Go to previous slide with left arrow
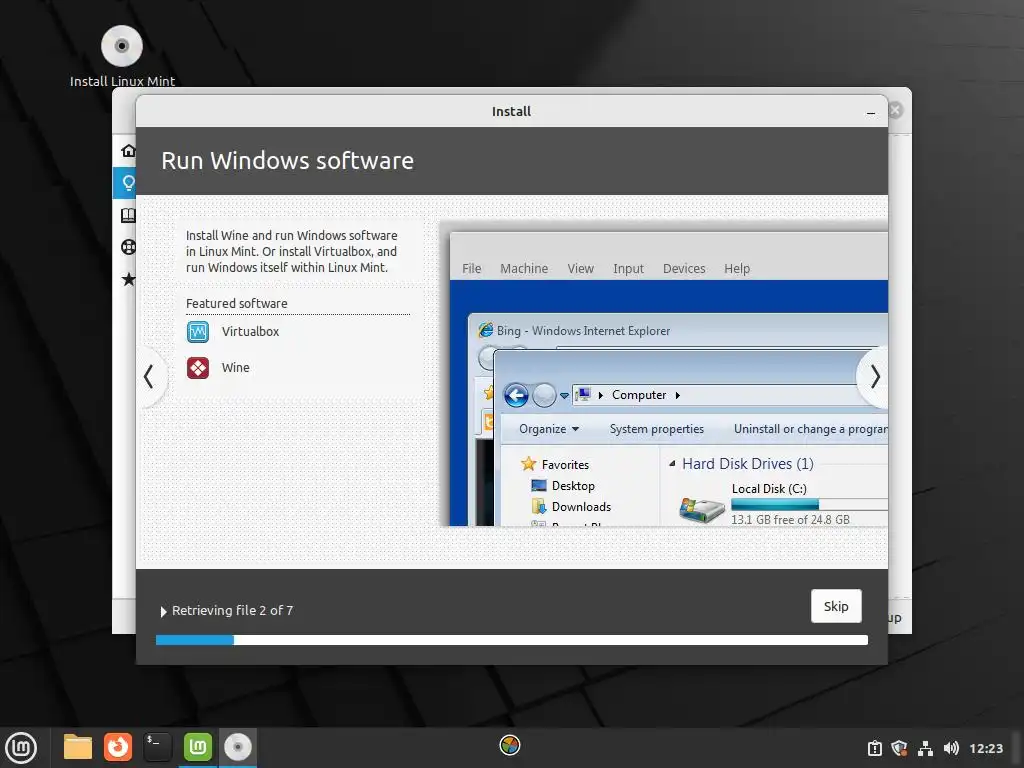The image size is (1024, 768). point(150,376)
